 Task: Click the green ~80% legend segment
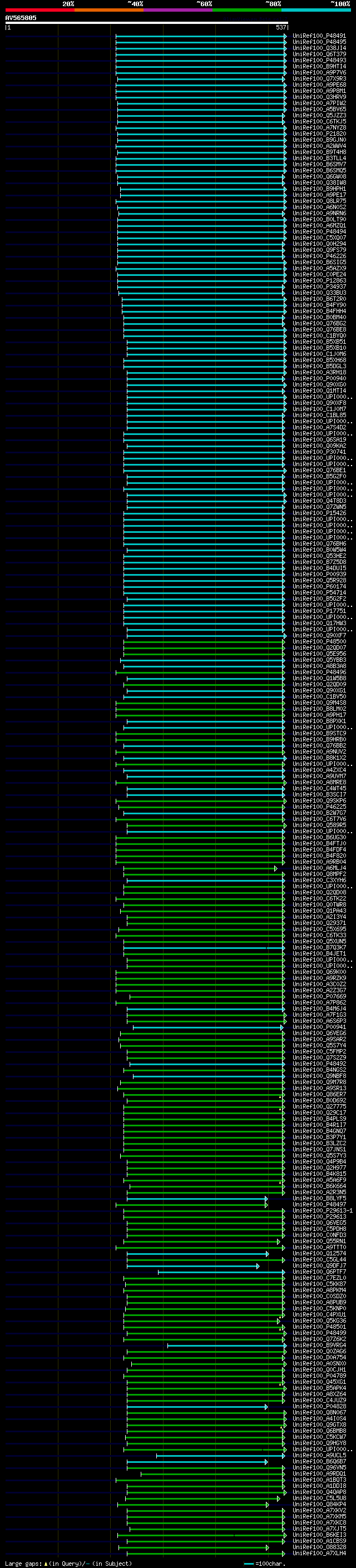[x=247, y=10]
